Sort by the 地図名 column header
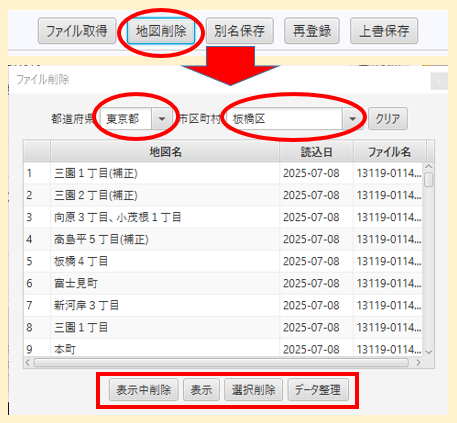 tap(165, 152)
